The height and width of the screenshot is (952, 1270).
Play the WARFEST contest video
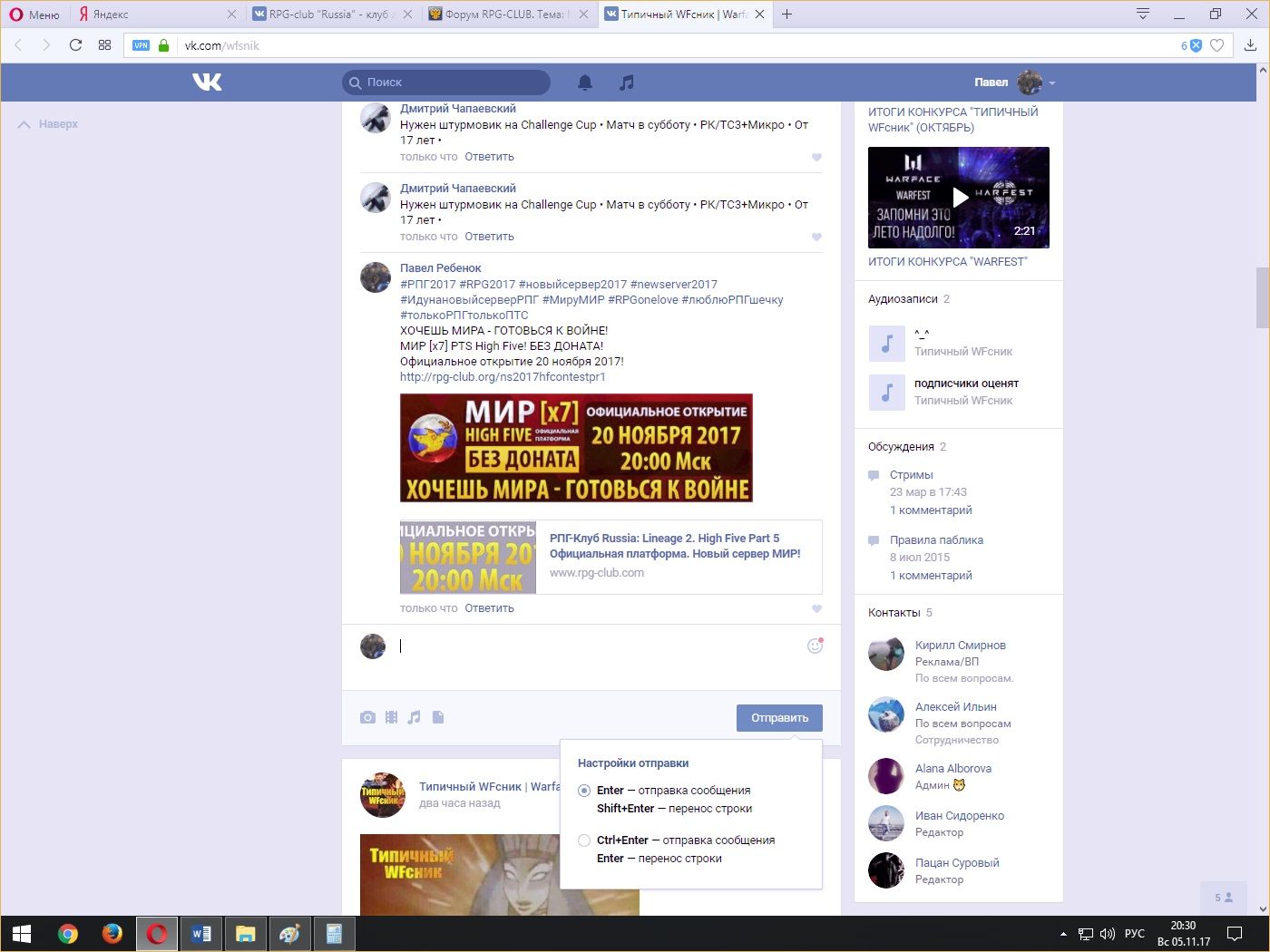[x=959, y=198]
